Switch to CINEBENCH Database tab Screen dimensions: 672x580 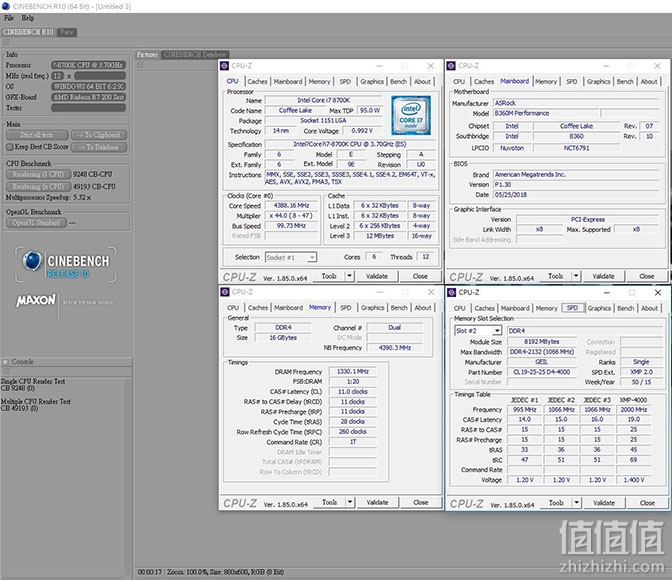(x=195, y=54)
